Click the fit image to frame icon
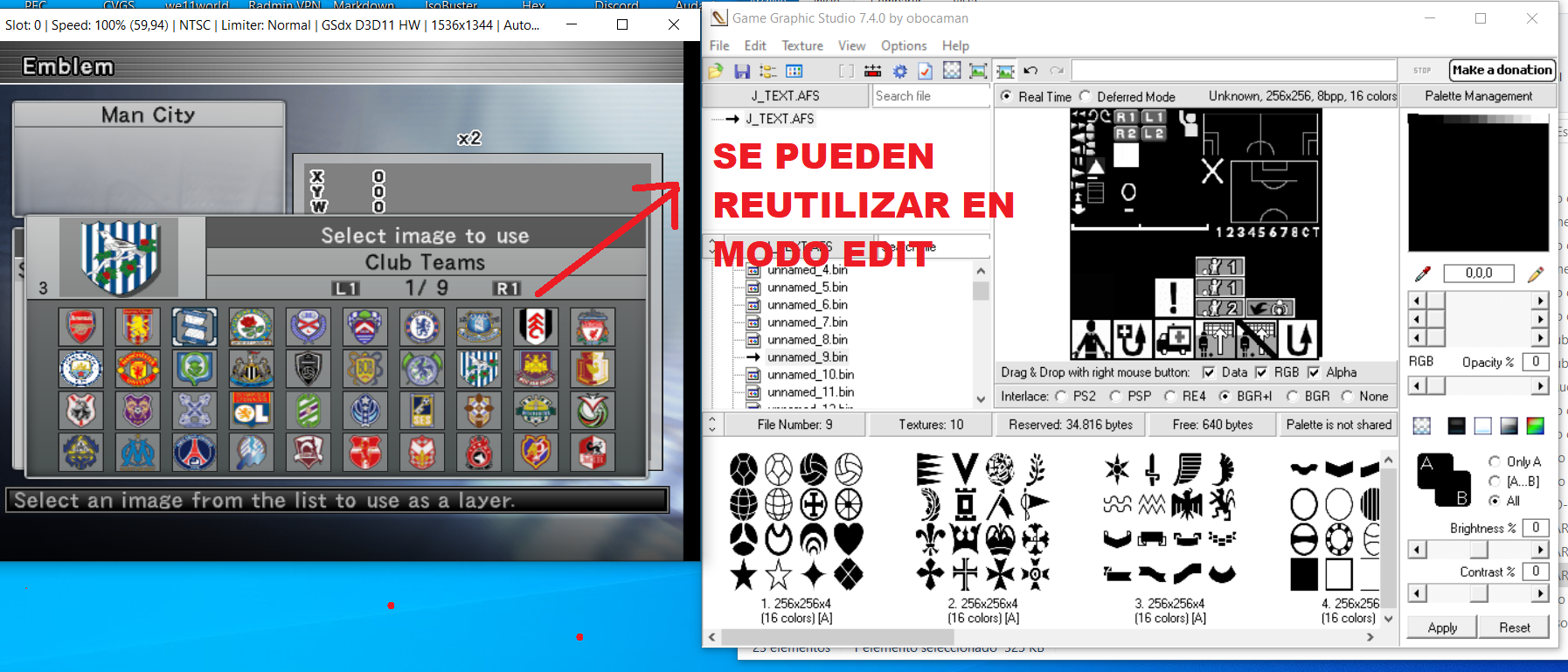1568x672 pixels. click(979, 71)
